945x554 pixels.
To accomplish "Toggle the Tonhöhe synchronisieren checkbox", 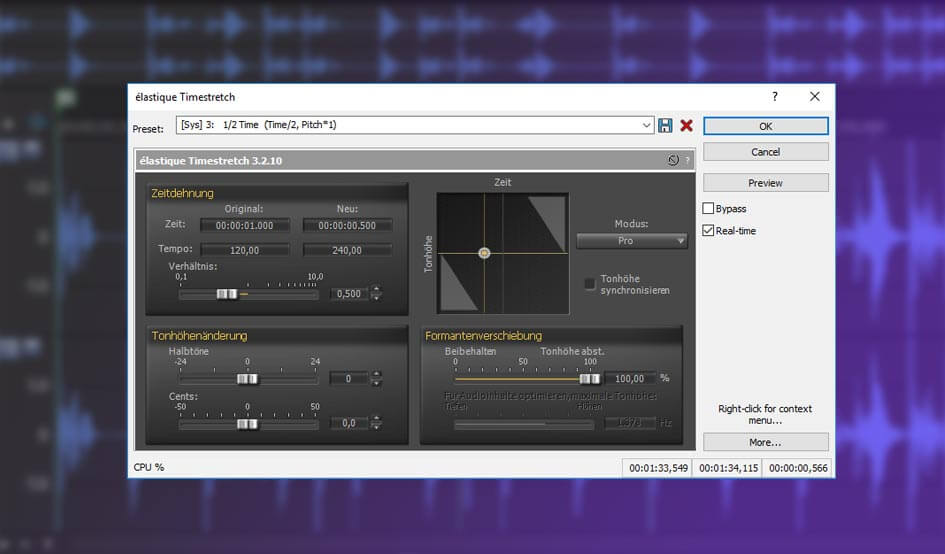I will [590, 284].
